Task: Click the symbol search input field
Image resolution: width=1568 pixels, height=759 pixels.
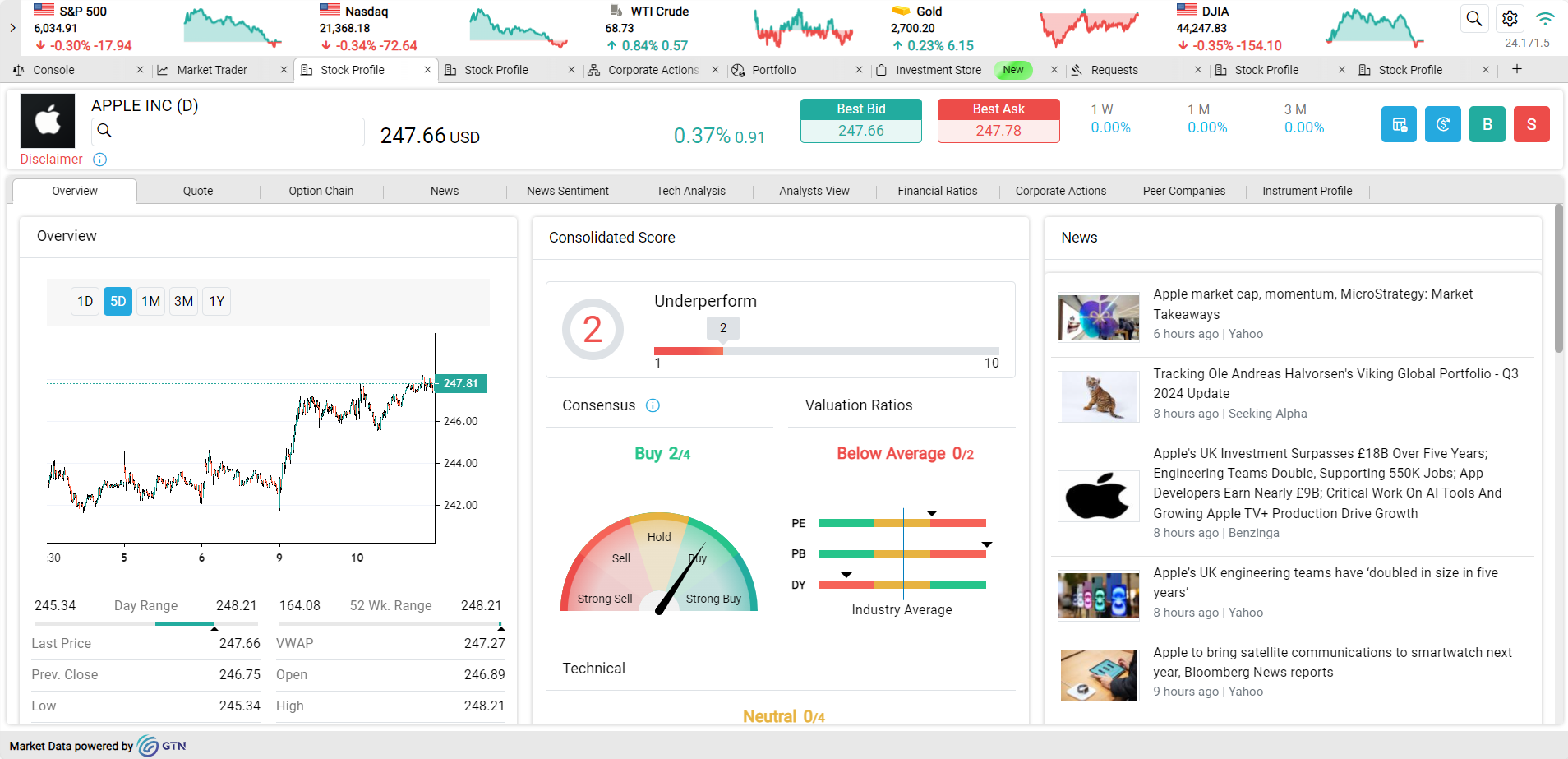Action: (x=228, y=131)
